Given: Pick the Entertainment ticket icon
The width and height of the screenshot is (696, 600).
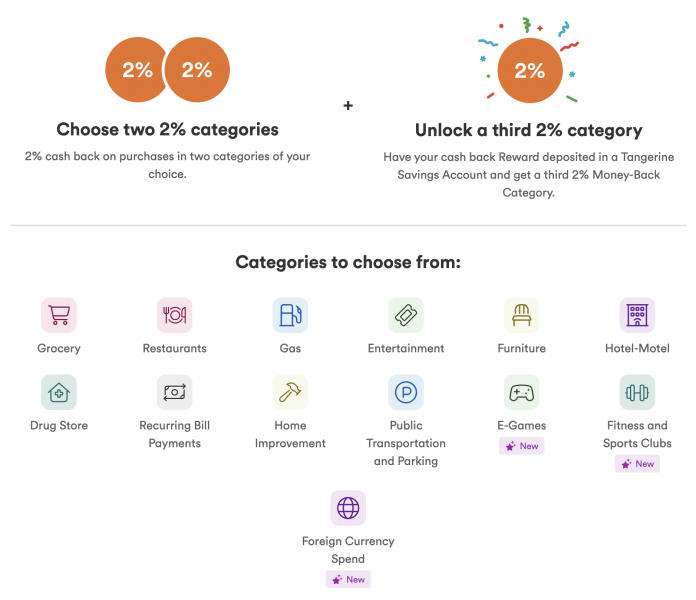Looking at the screenshot, I should pos(406,315).
